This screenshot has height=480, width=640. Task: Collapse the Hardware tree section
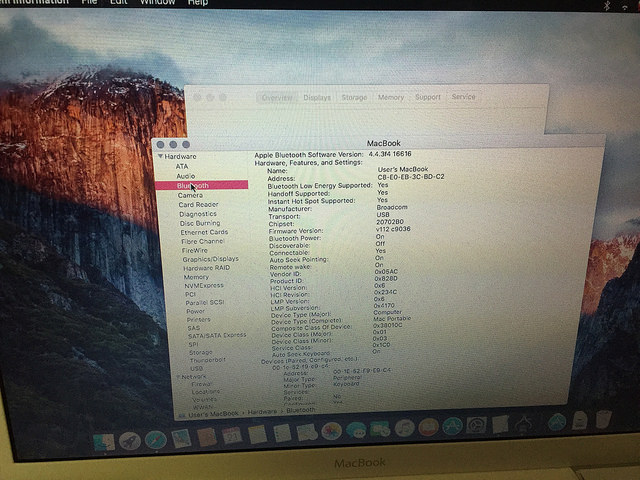[x=160, y=156]
